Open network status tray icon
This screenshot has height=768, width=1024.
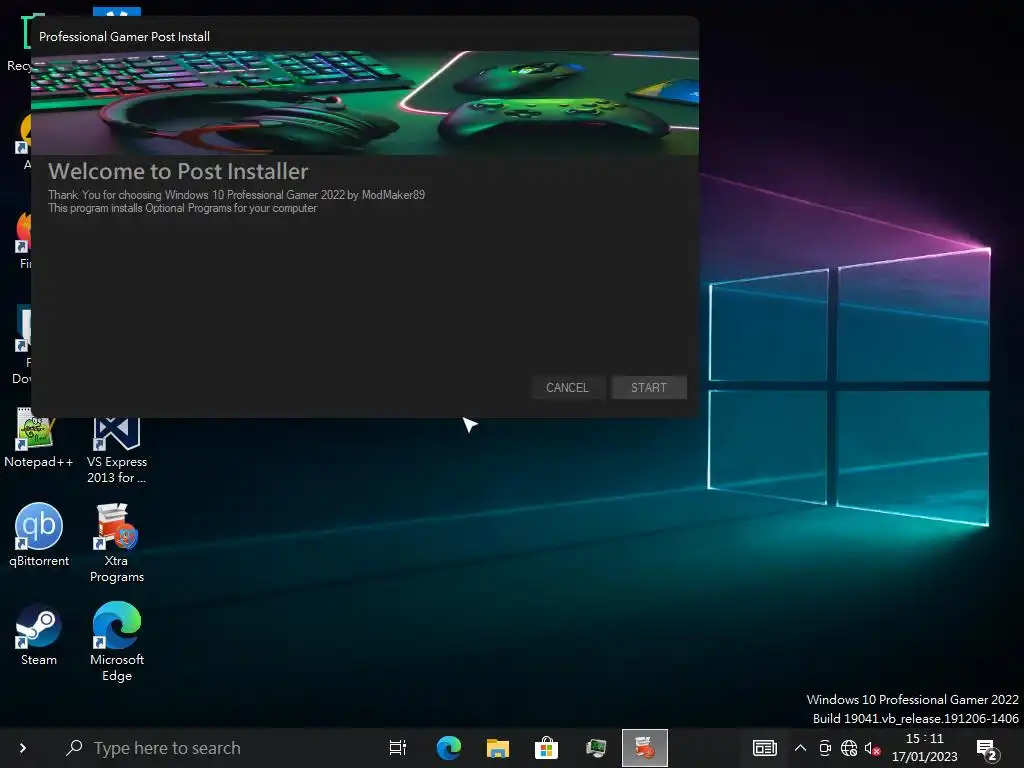point(849,748)
